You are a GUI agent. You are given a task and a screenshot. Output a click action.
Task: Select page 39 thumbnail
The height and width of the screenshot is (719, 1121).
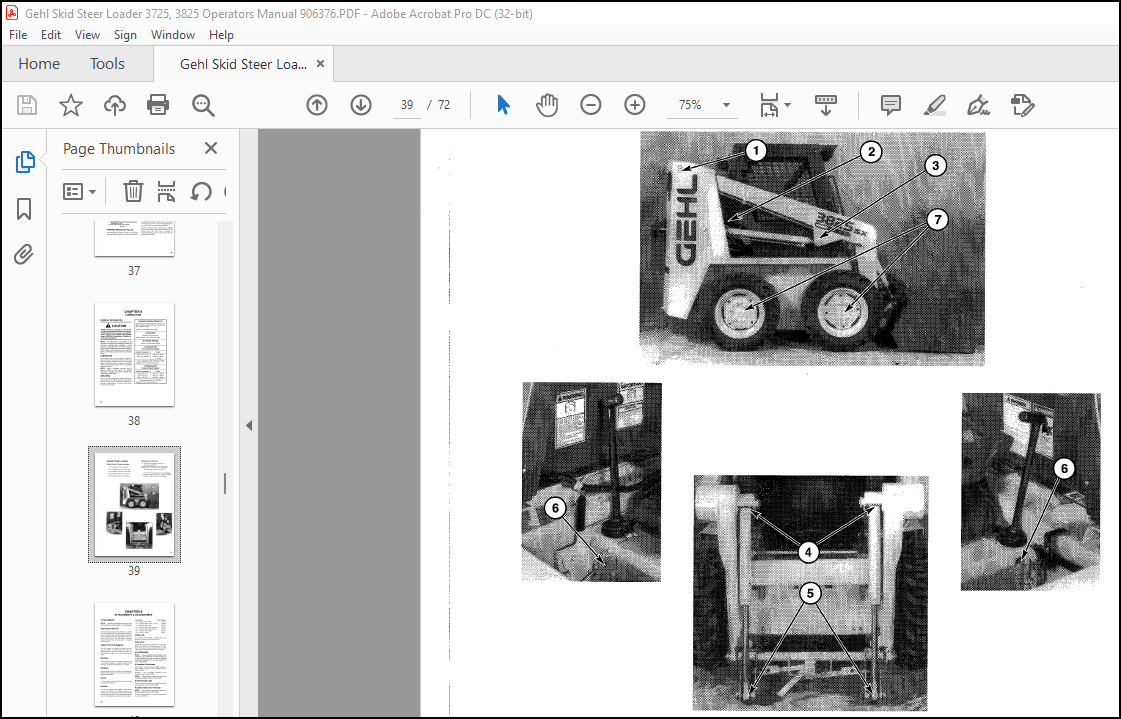tap(134, 505)
